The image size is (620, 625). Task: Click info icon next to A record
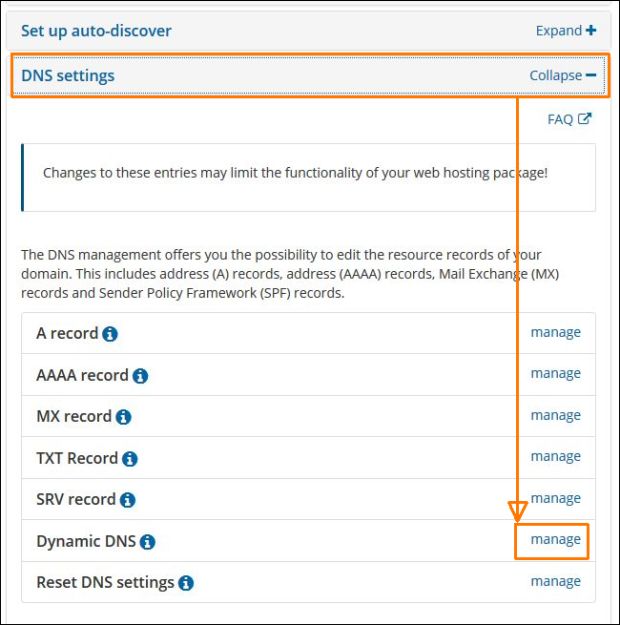110,334
